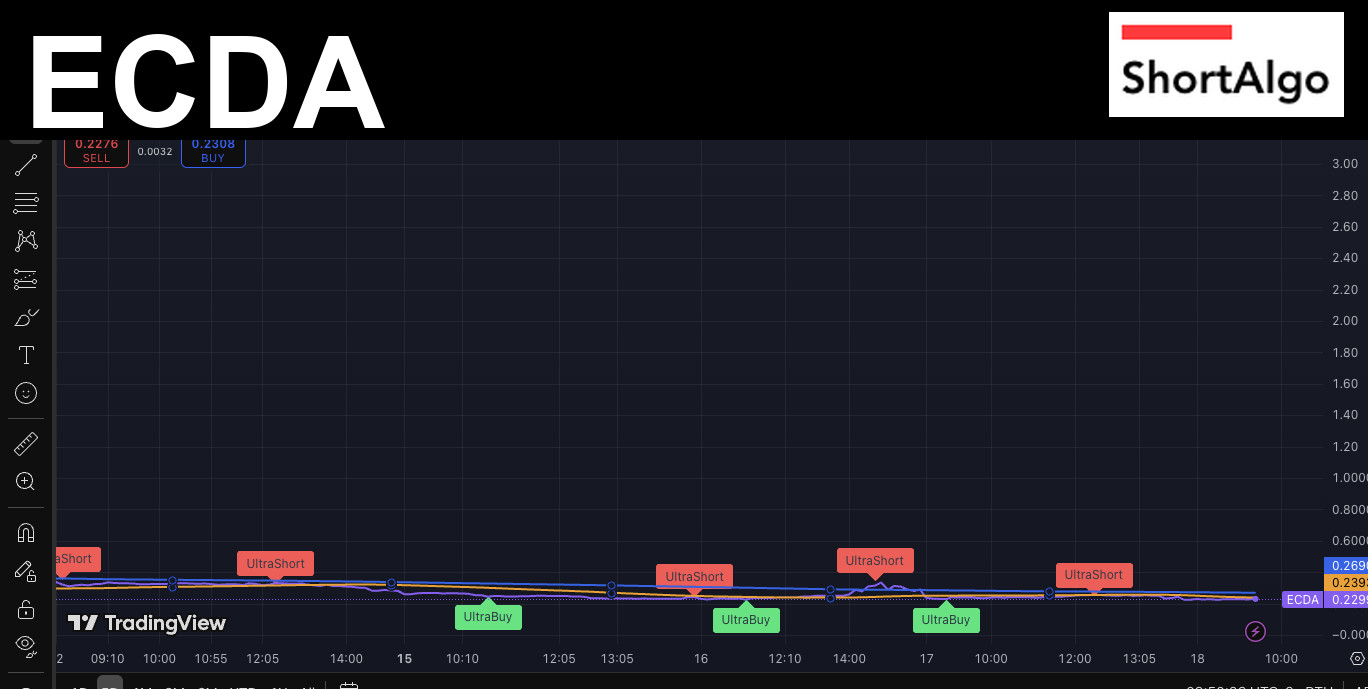1368x689 pixels.
Task: Click the purple ECDA symbol price tag
Action: pyautogui.click(x=1302, y=600)
